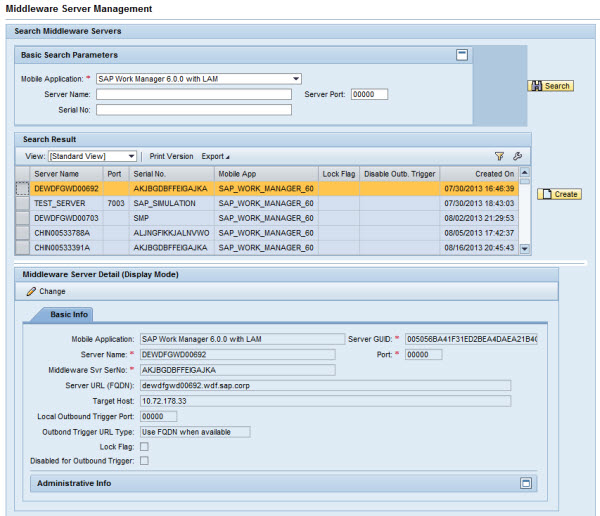Select row selector for DEWDFGWD00703
Screen dimensions: 600x516
tap(22, 218)
